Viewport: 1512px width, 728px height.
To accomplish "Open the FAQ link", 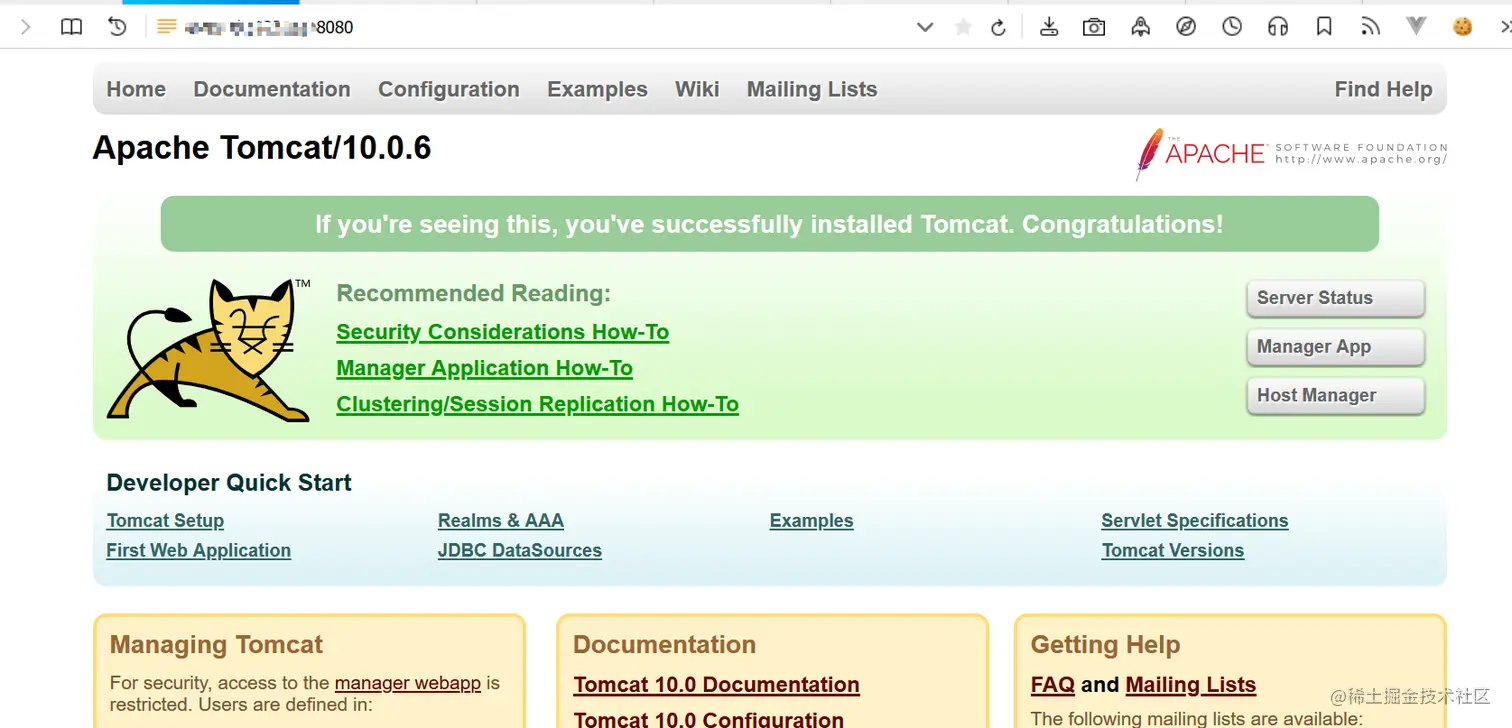I will pos(1053,685).
